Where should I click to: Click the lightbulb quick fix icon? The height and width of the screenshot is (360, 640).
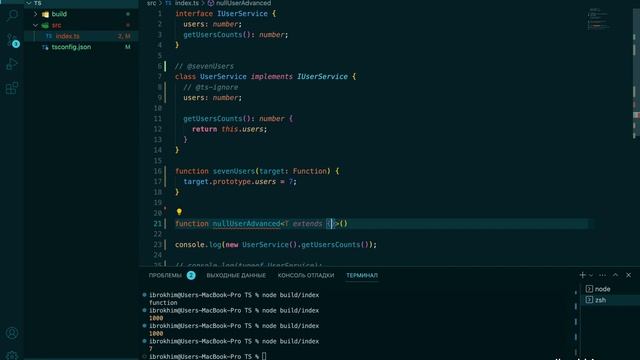[x=179, y=212]
